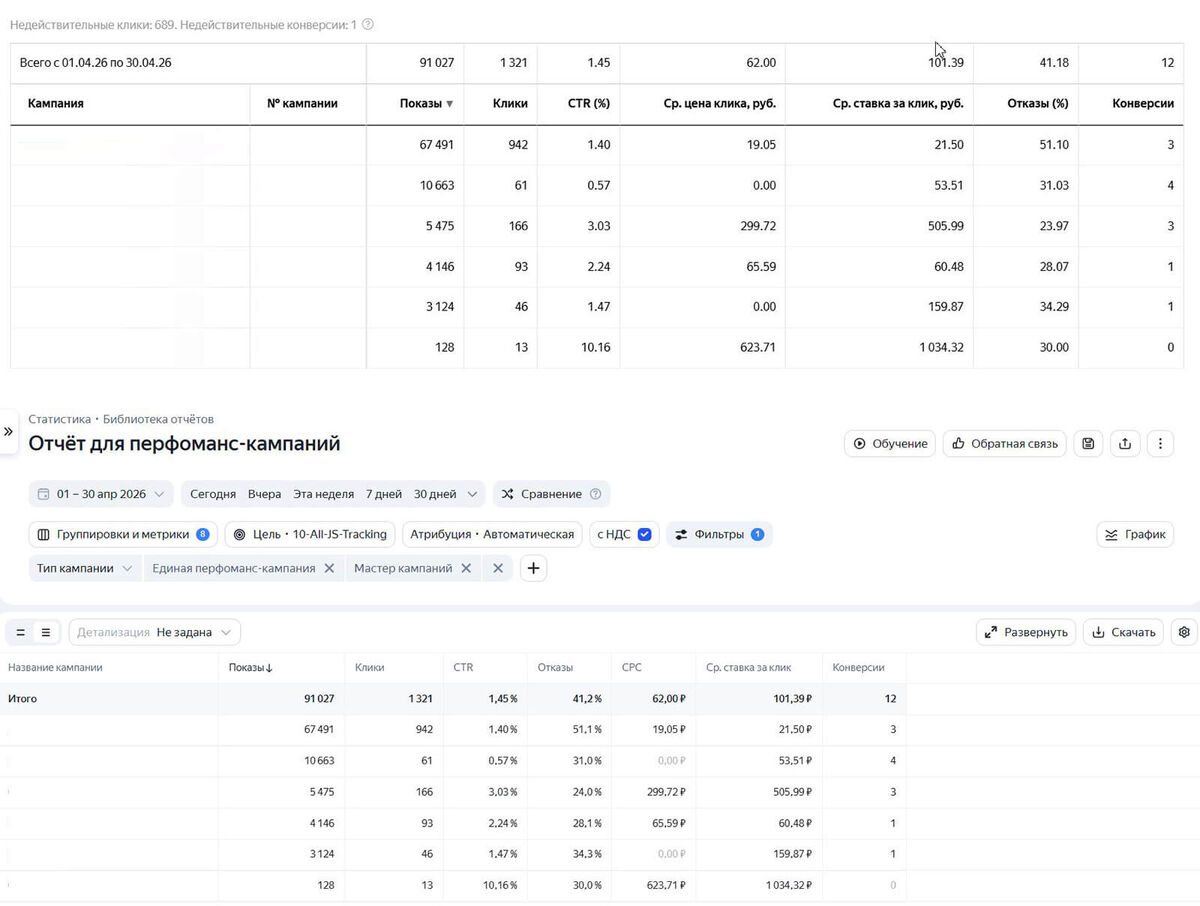Select the 7 дней period preset

[384, 494]
